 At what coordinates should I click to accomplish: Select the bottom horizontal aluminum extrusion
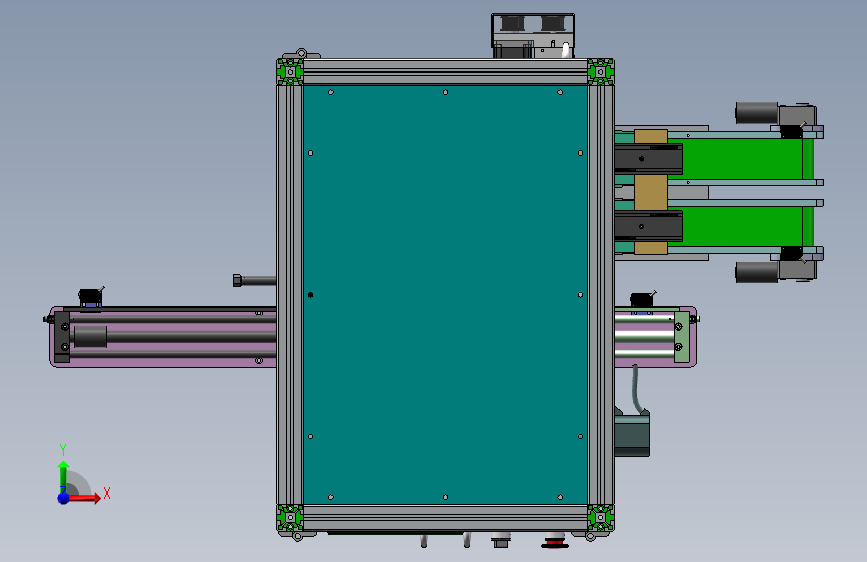445,518
